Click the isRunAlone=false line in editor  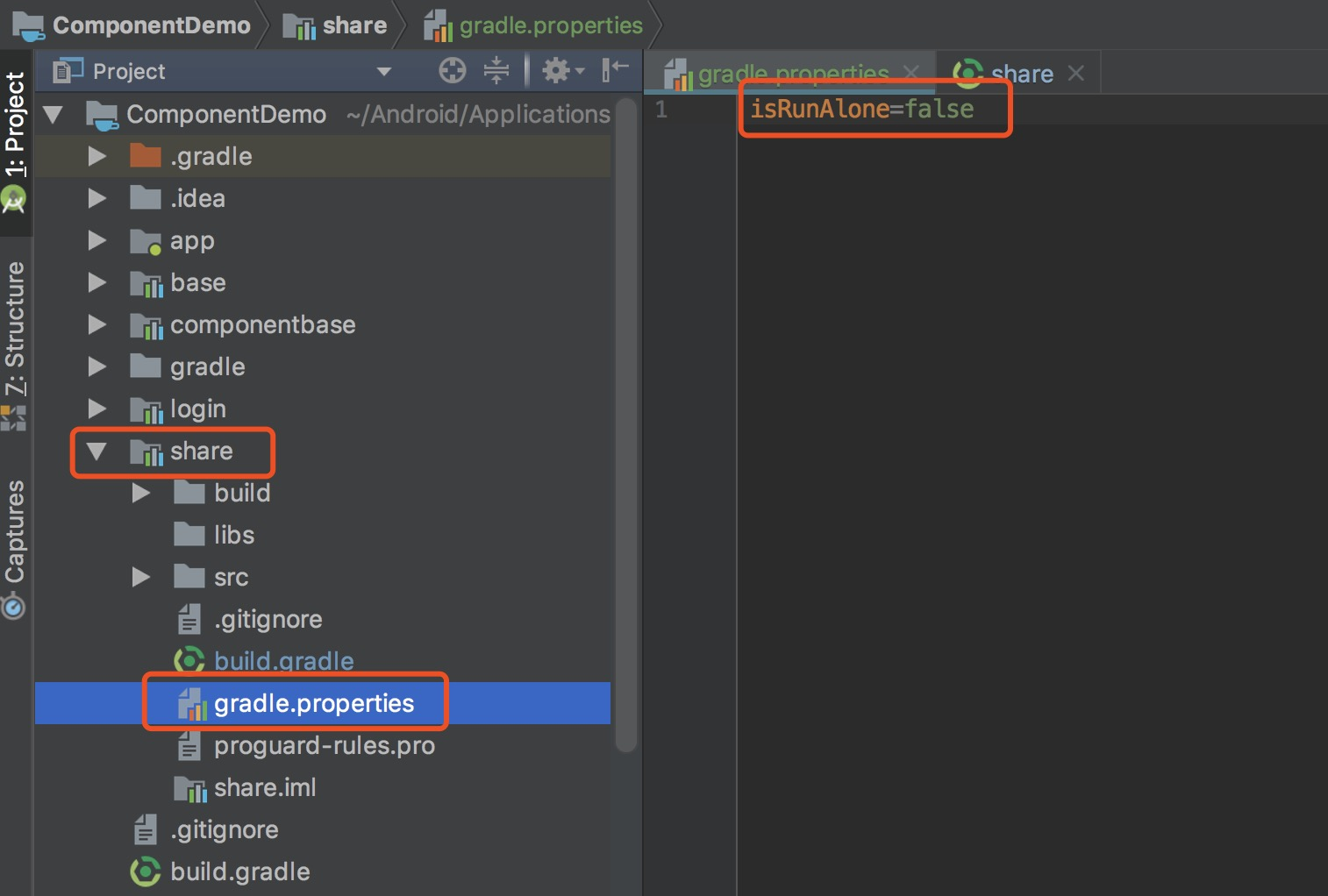click(x=861, y=109)
